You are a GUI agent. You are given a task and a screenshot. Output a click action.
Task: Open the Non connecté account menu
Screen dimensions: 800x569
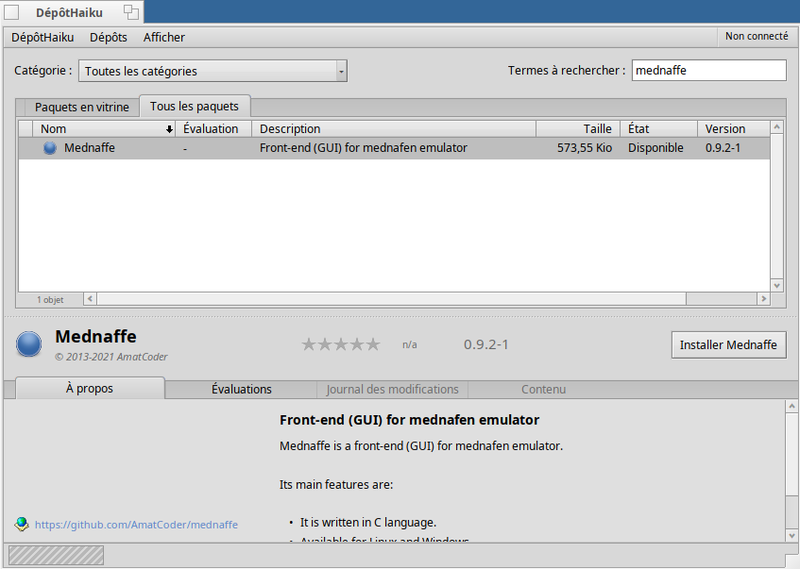pyautogui.click(x=756, y=37)
